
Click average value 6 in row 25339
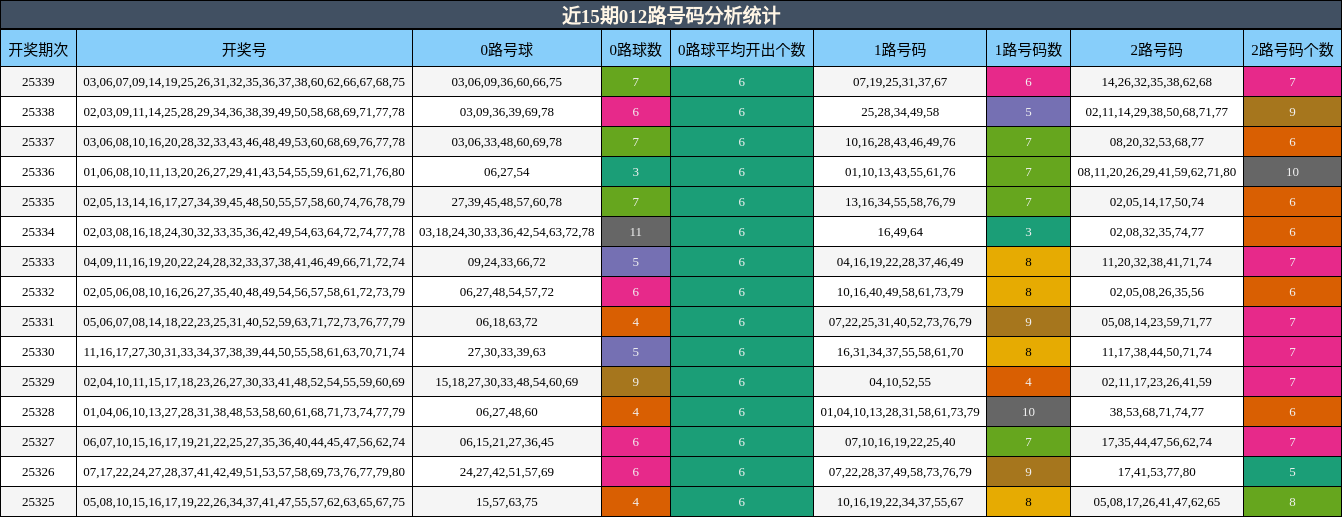(742, 82)
